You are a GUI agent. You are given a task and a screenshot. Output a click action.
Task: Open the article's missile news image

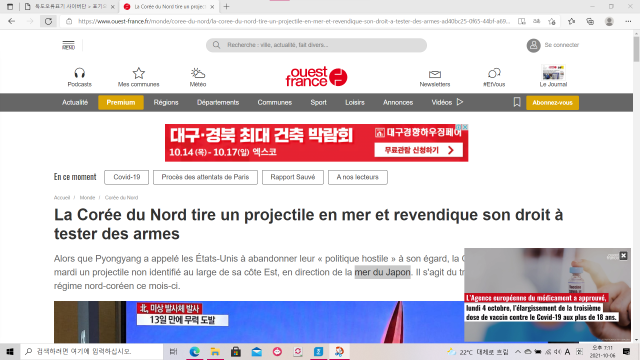tap(259, 322)
